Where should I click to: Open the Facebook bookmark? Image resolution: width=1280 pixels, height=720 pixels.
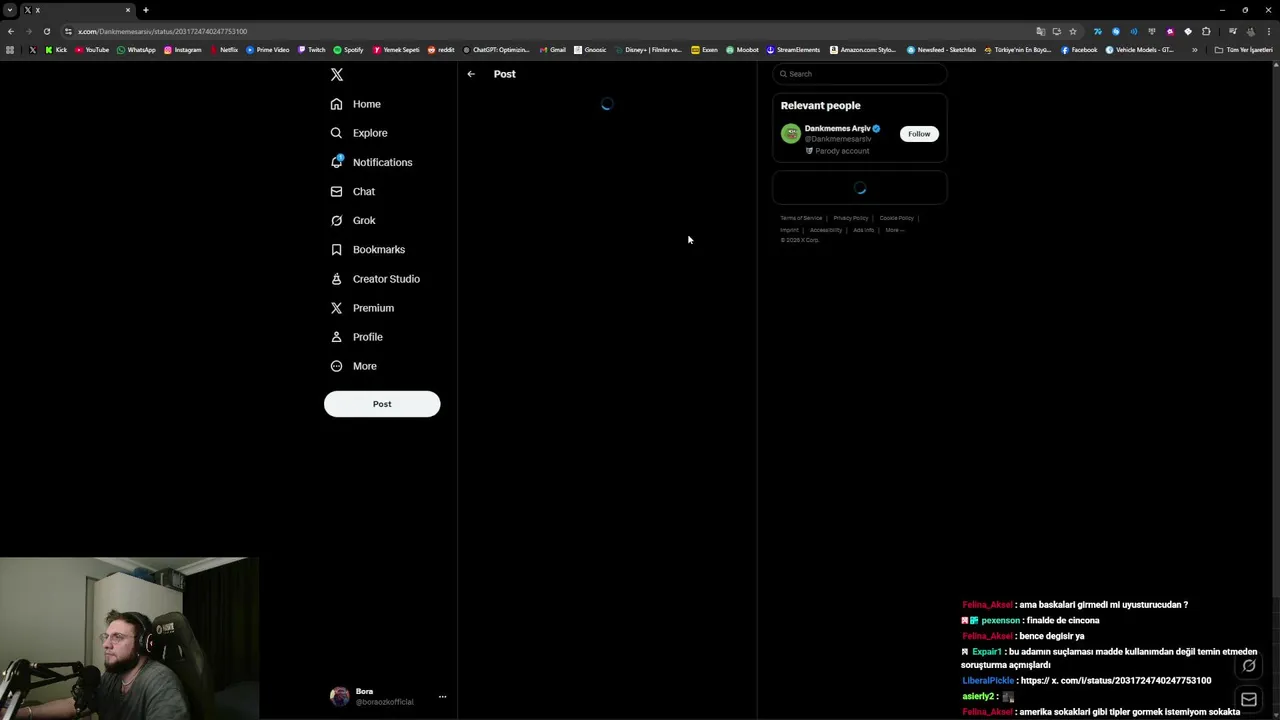1079,50
